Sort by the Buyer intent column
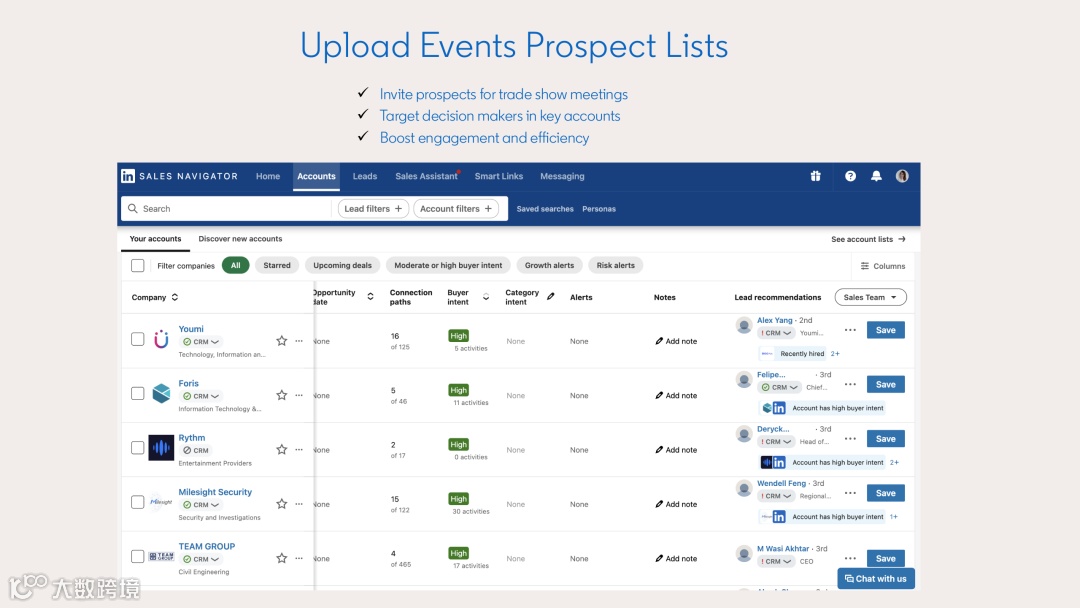Viewport: 1080px width, 608px height. click(x=486, y=297)
